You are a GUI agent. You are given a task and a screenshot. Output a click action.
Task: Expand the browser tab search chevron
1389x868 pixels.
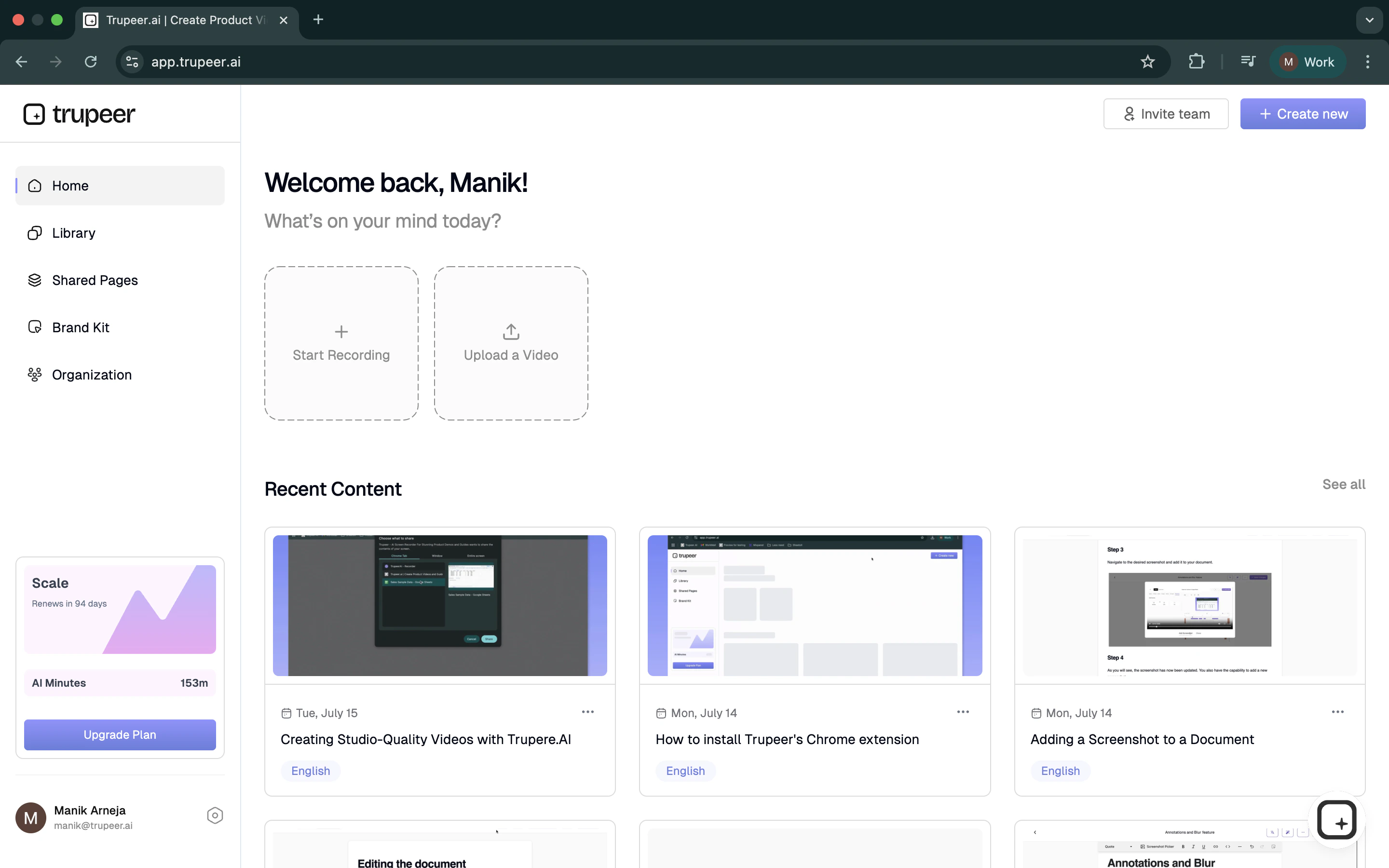click(x=1369, y=20)
